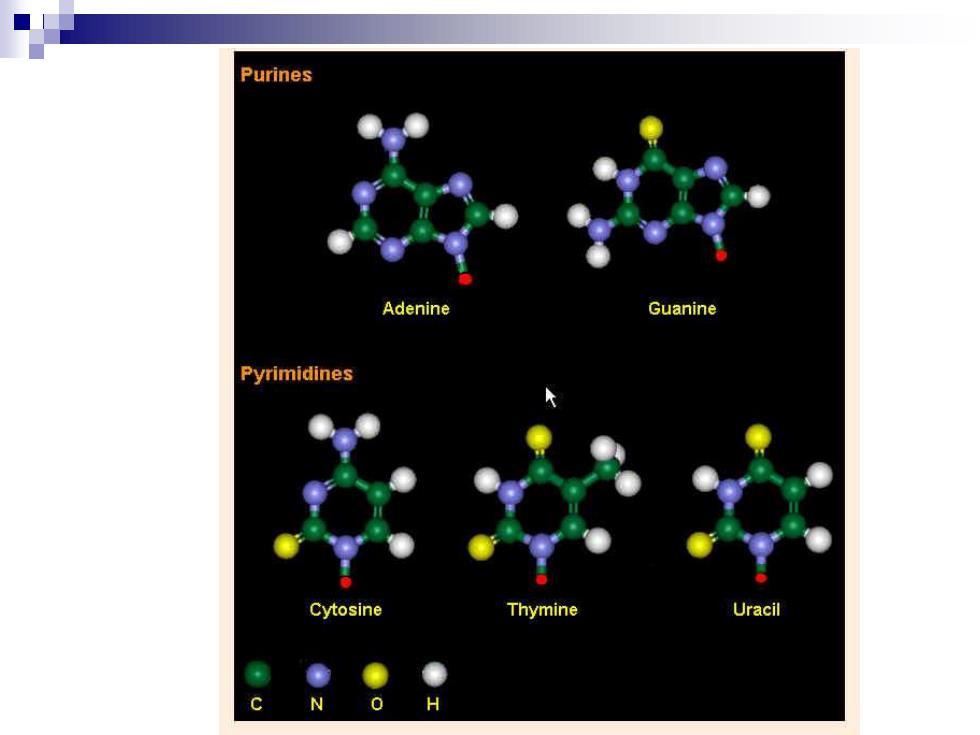Click the Cytosine molecule model
The image size is (980, 735).
coord(345,501)
